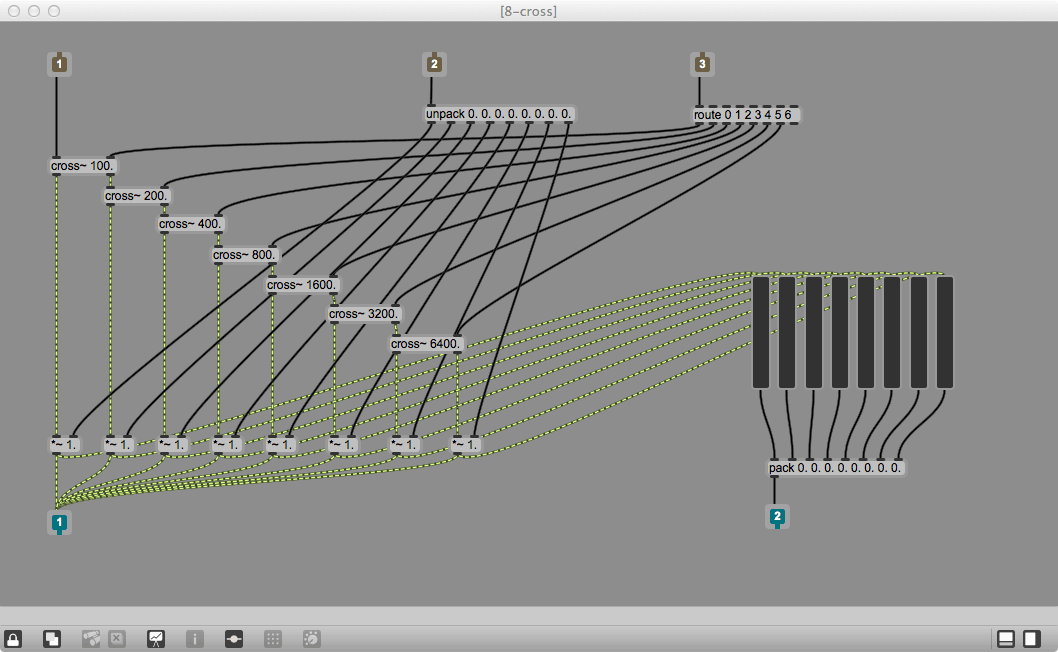Open a new patcher view
The image size is (1058, 652).
pos(52,639)
